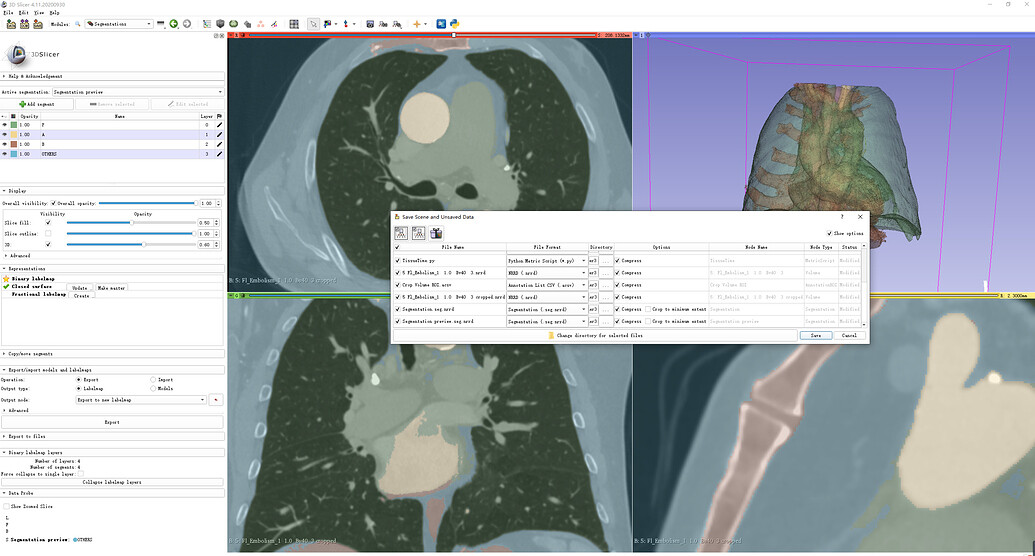Image resolution: width=1035 pixels, height=556 pixels.
Task: Click the Update button for Closed surface
Action: coord(80,288)
